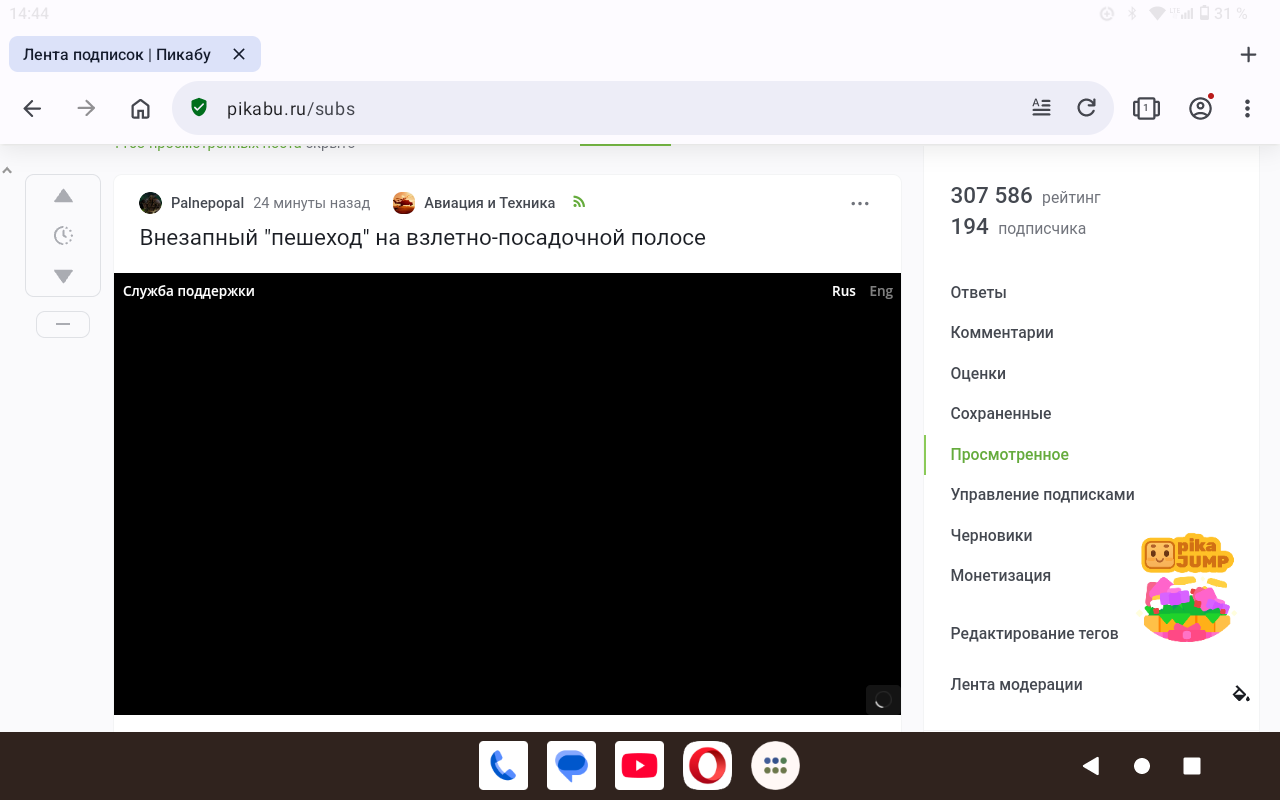Click the black video player area
This screenshot has width=1280, height=800.
(x=507, y=494)
